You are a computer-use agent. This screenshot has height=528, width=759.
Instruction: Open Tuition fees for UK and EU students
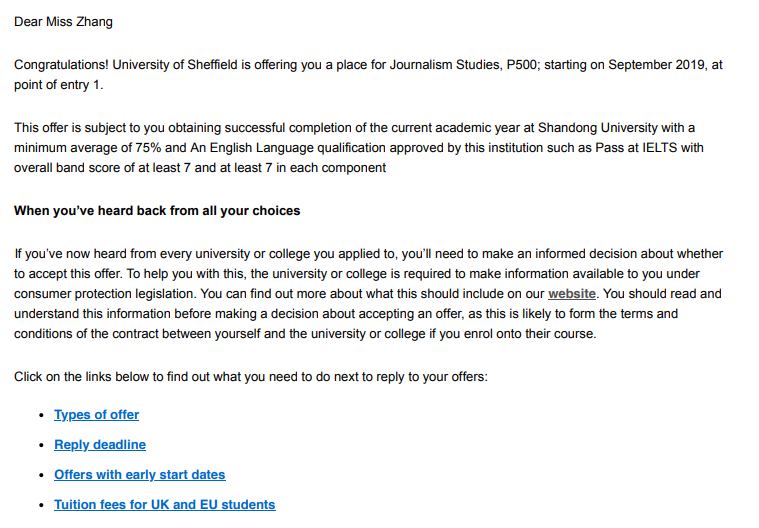click(x=165, y=505)
